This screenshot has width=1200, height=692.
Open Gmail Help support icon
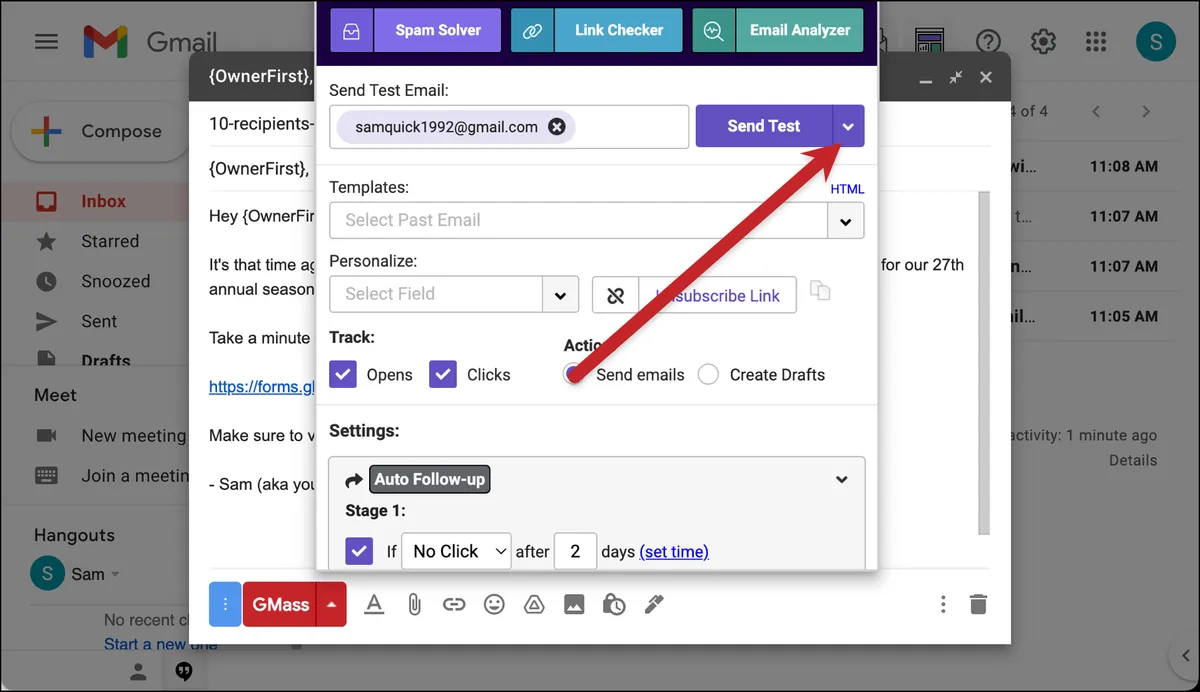(x=988, y=42)
